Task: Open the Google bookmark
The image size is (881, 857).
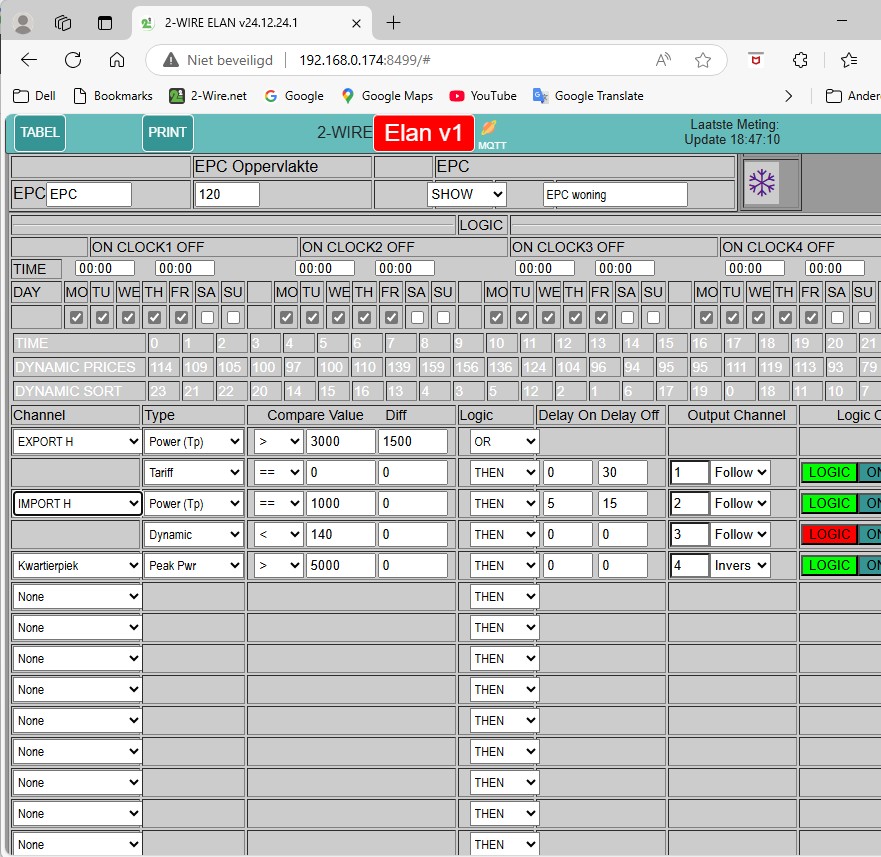Action: click(294, 96)
